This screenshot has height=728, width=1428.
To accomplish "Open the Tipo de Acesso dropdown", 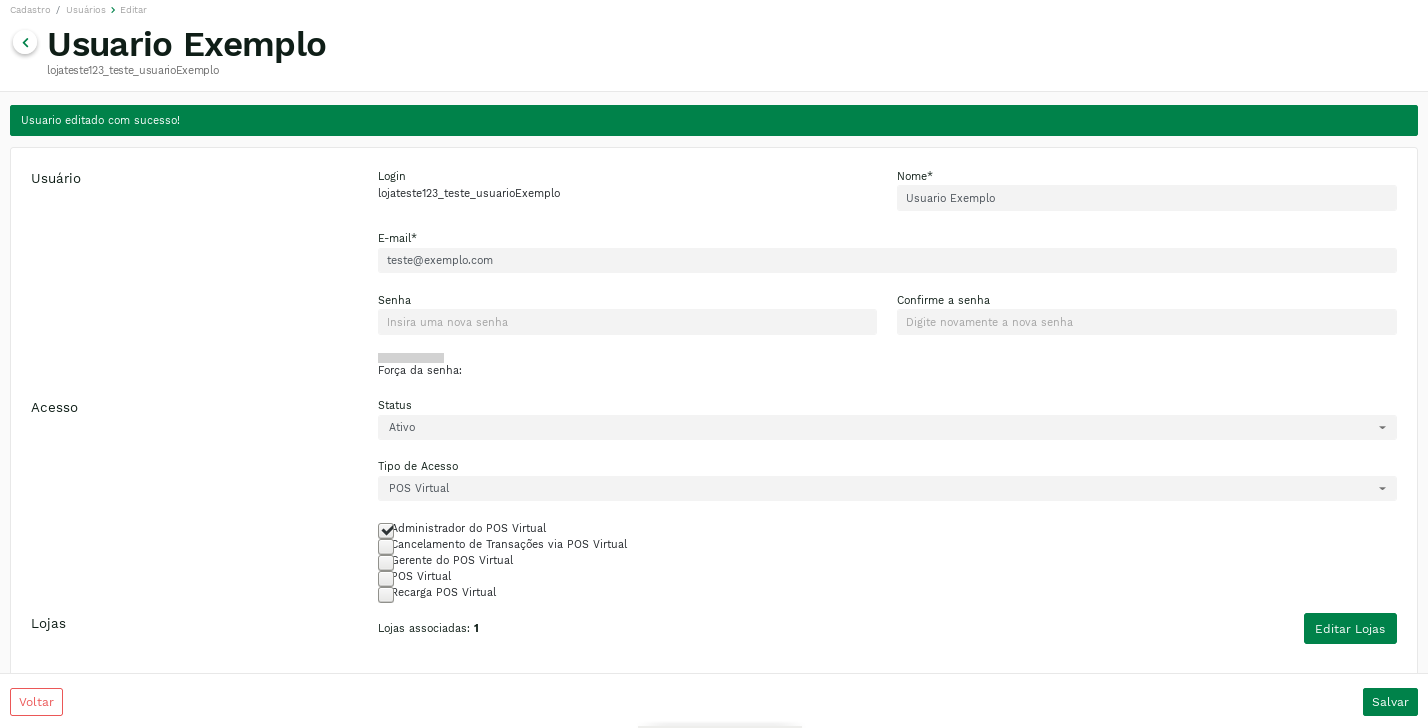I will [887, 488].
